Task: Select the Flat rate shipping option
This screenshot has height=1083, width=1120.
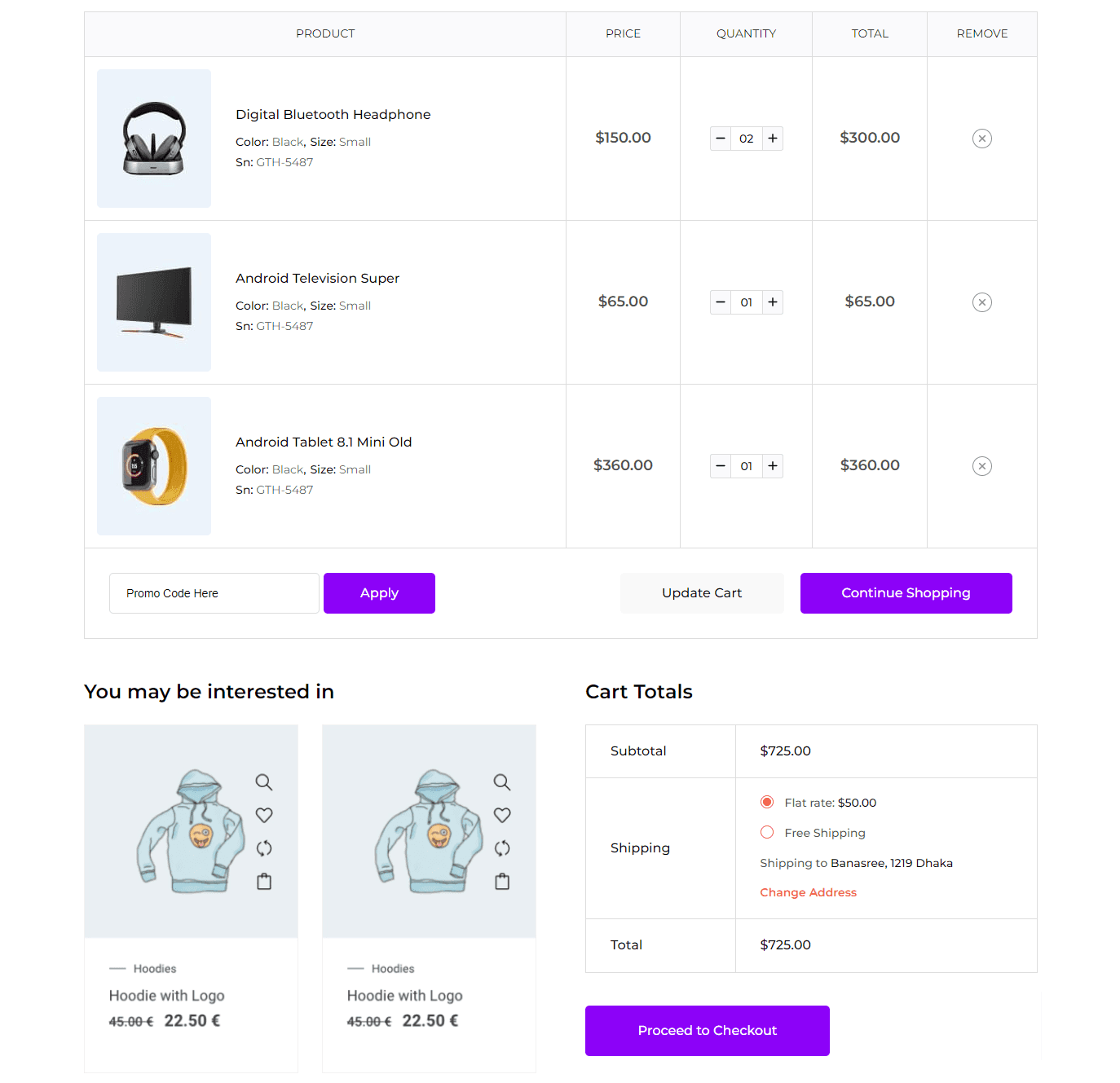Action: (767, 802)
